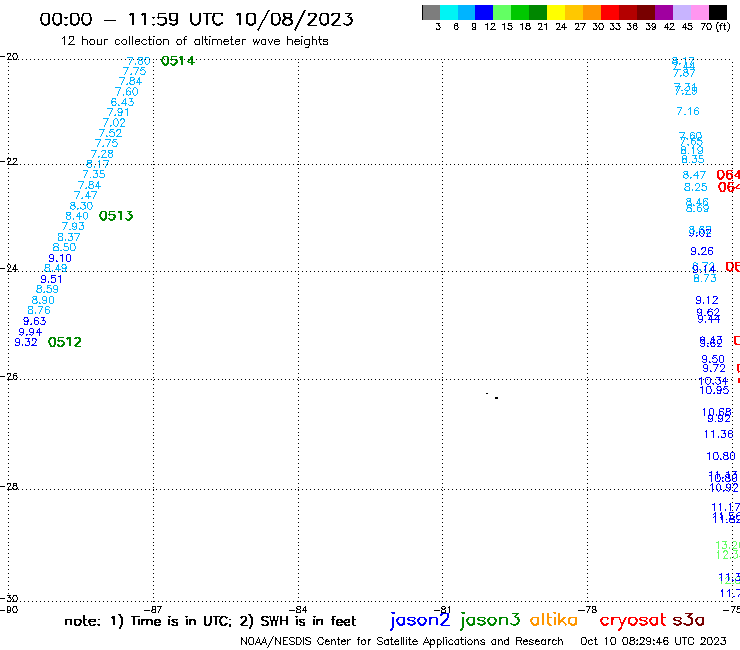
Task: Click the wave height value '8.59'
Action: click(47, 289)
